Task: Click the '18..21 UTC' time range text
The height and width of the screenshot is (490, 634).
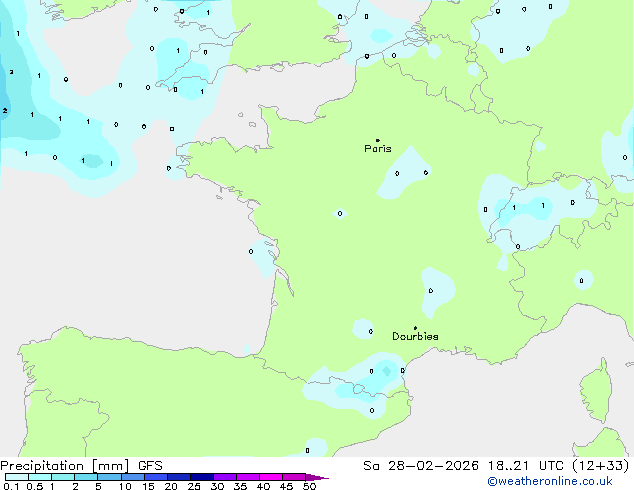Action: click(525, 466)
